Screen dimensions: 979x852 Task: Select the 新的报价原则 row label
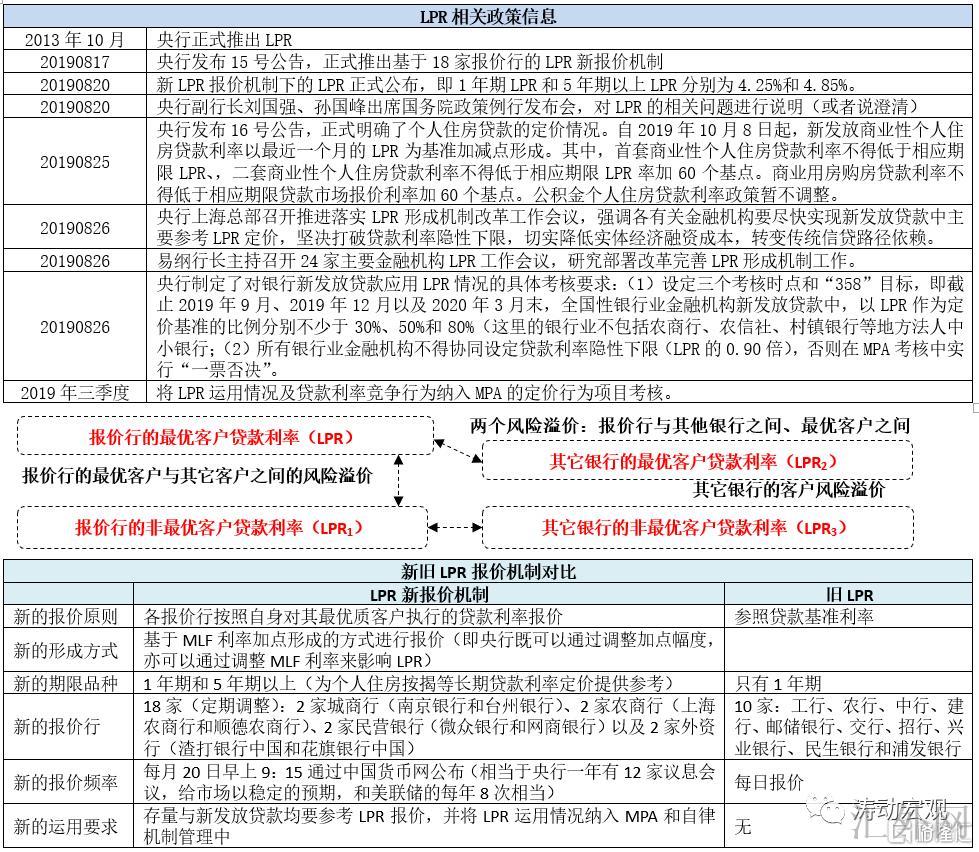[66, 616]
